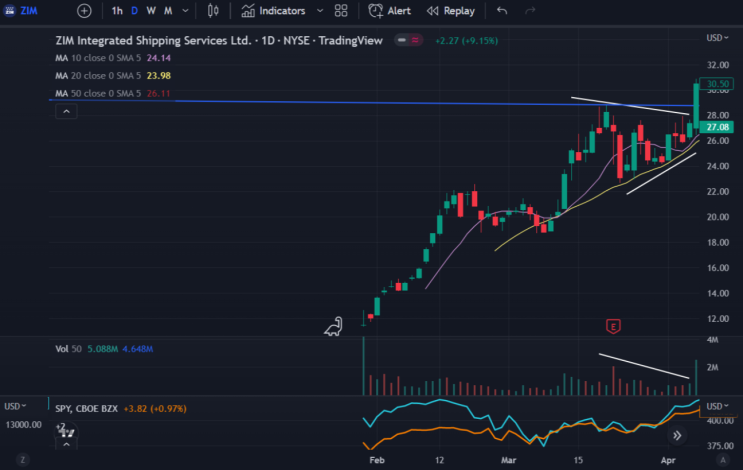
Task: Open the indicator templates grid icon
Action: tap(341, 10)
